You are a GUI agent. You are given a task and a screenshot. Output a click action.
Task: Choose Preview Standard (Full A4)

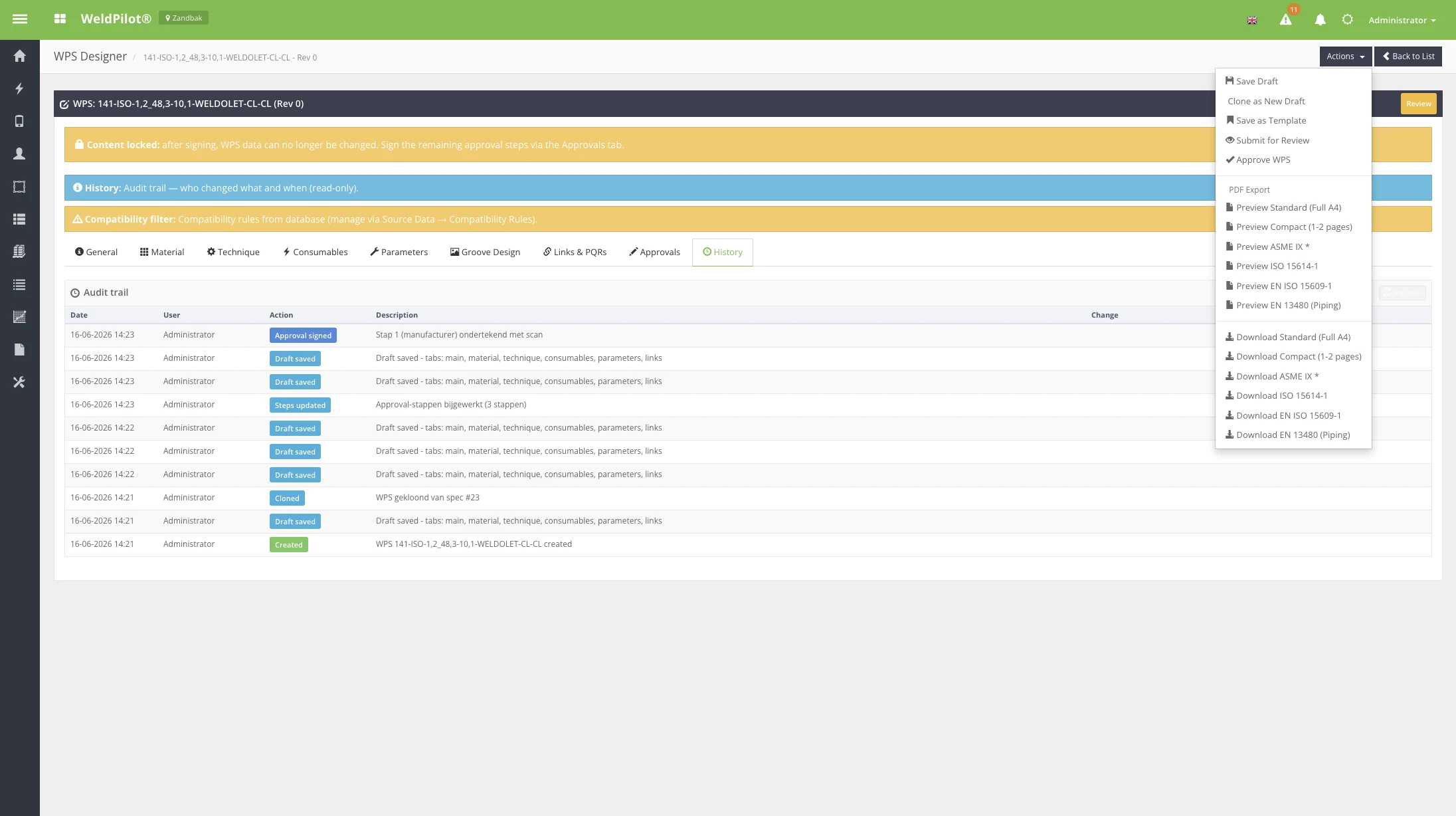pos(1293,207)
